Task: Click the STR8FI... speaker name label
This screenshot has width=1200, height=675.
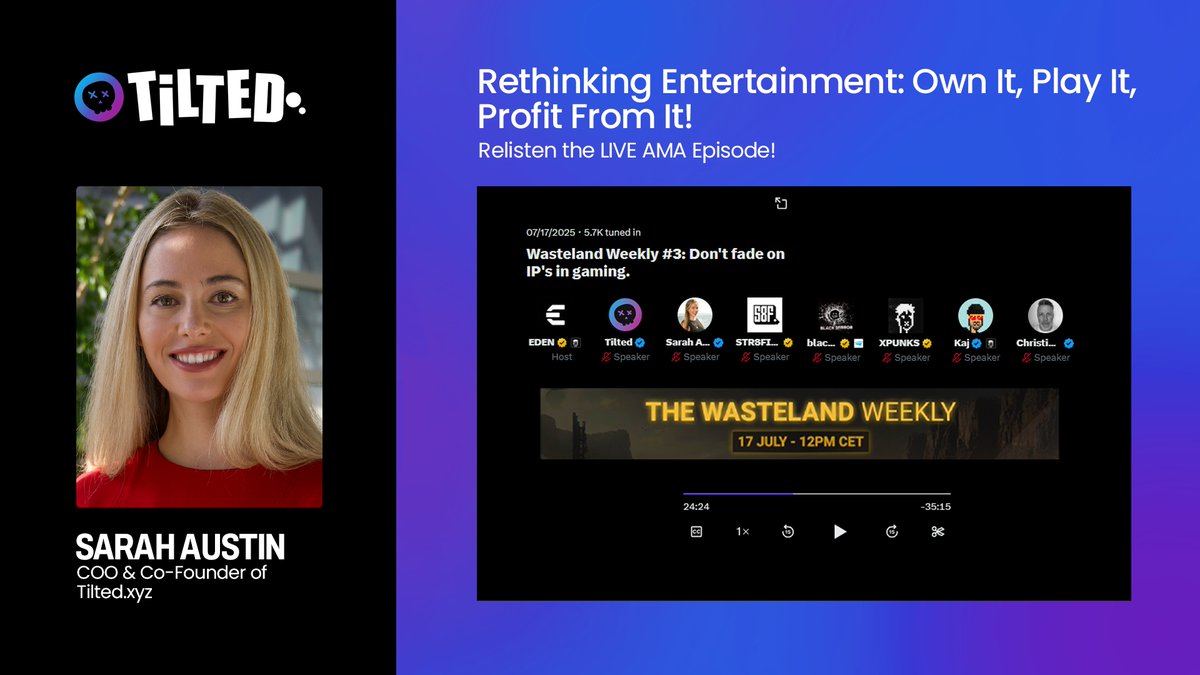Action: pos(757,342)
